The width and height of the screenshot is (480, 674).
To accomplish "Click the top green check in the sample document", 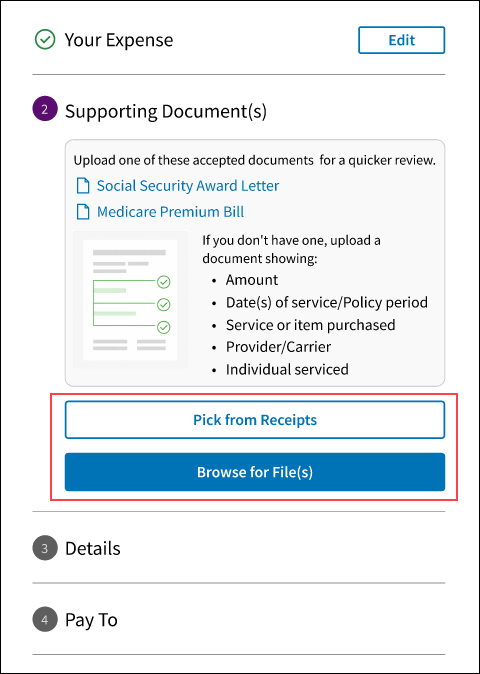I will tap(163, 282).
